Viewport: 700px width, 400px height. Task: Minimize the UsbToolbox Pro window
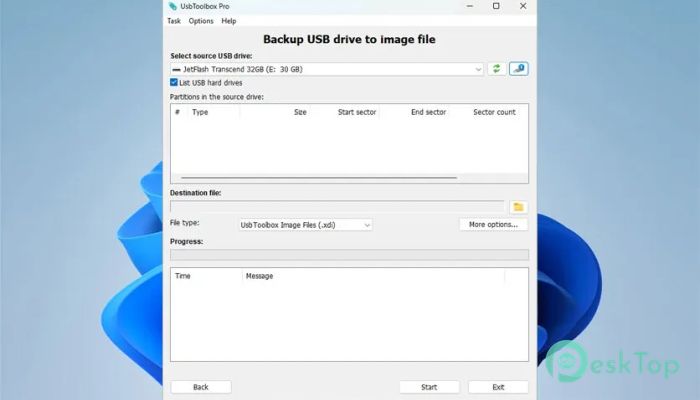(470, 6)
